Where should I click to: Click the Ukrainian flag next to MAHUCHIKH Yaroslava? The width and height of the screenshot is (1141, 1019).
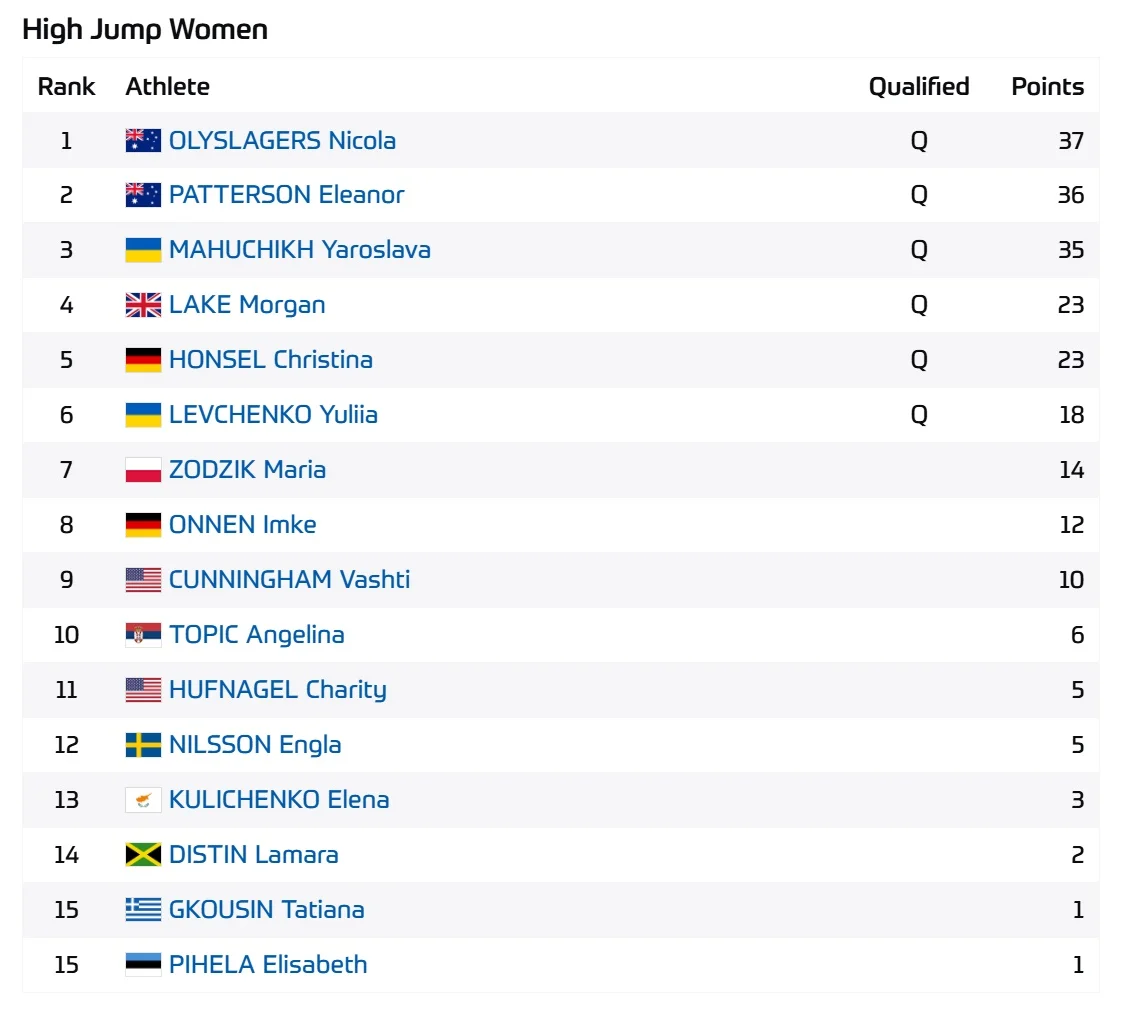click(143, 250)
